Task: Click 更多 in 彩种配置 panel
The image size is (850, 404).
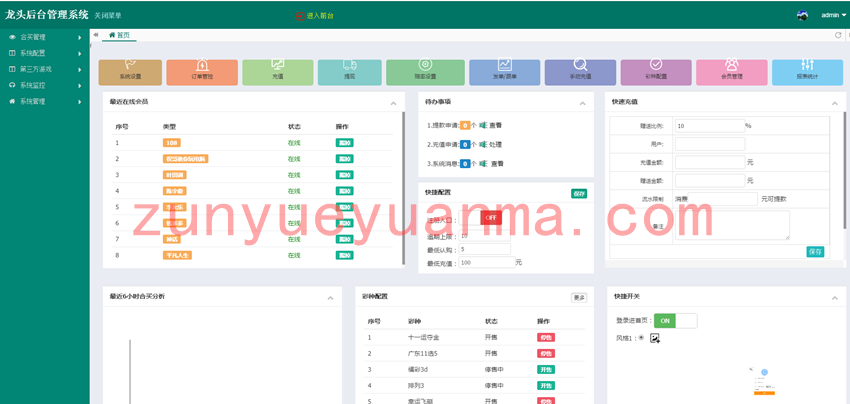Action: [578, 298]
